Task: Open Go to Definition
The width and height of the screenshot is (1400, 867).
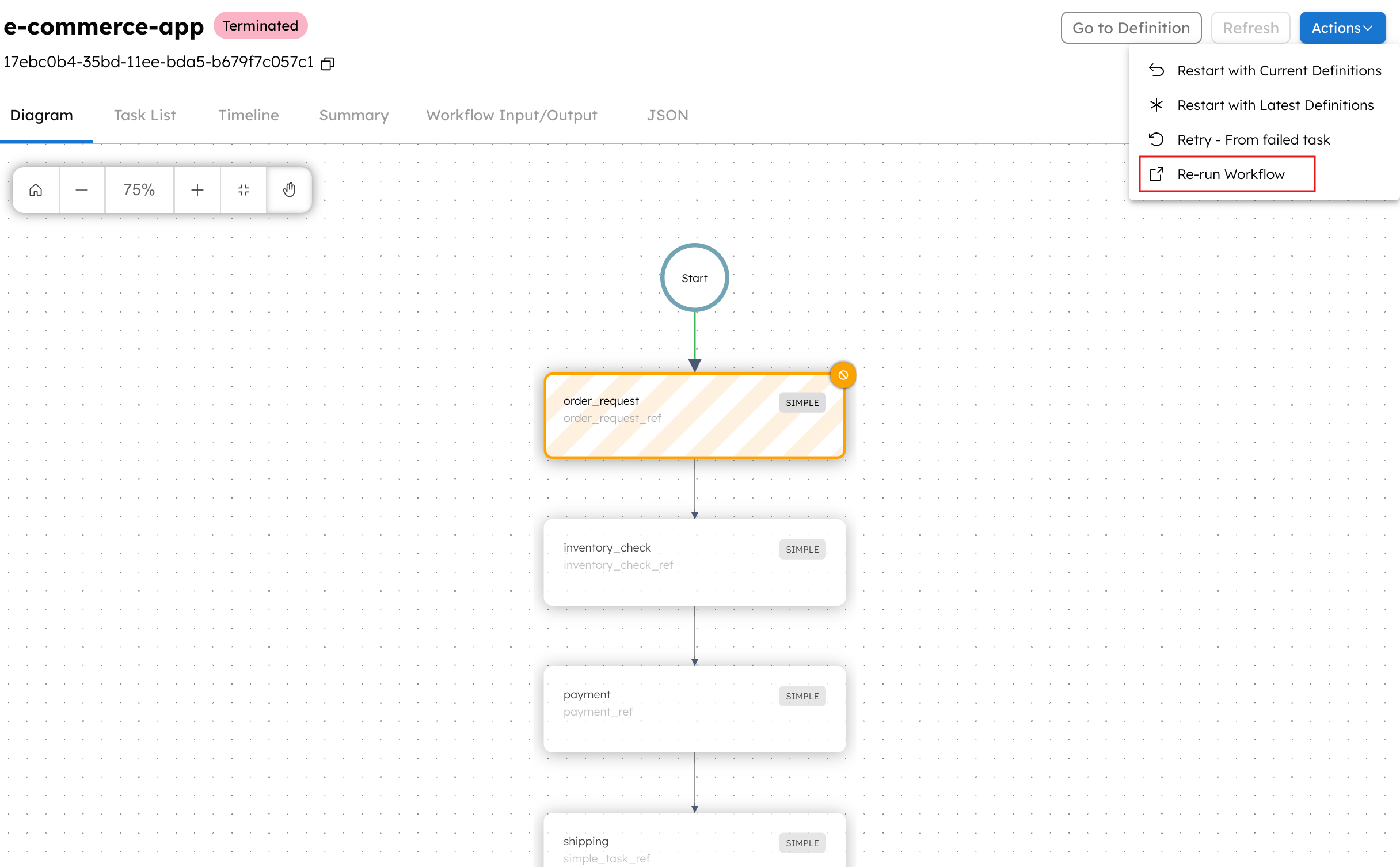Action: pyautogui.click(x=1131, y=28)
